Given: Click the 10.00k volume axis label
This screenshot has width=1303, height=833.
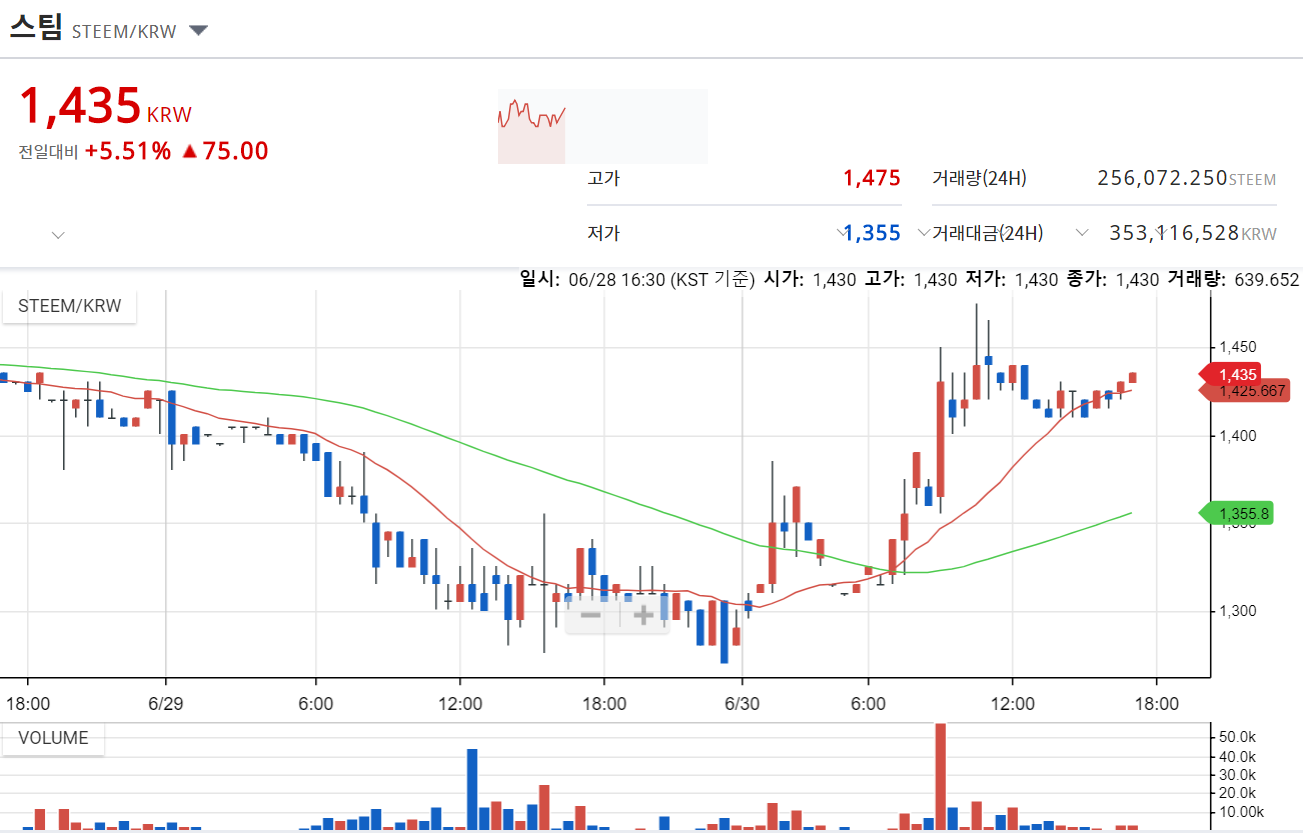Looking at the screenshot, I should 1241,812.
